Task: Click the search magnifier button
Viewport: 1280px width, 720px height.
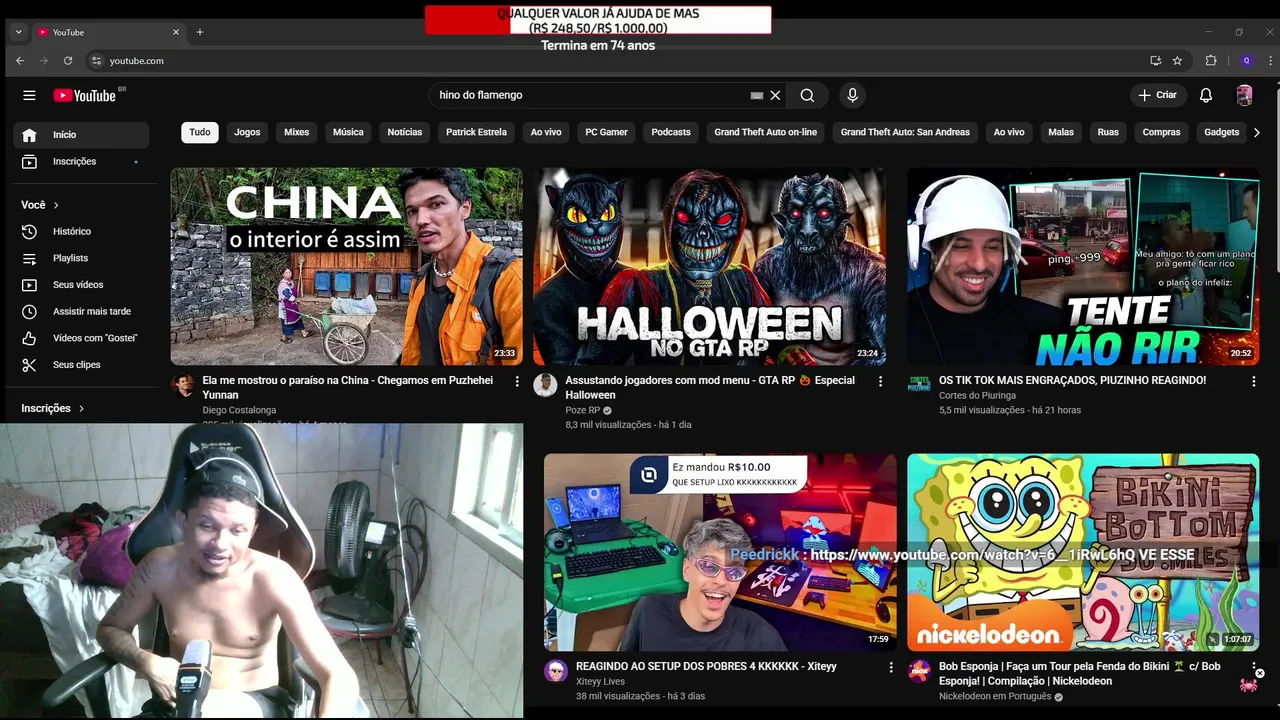Action: click(x=807, y=95)
